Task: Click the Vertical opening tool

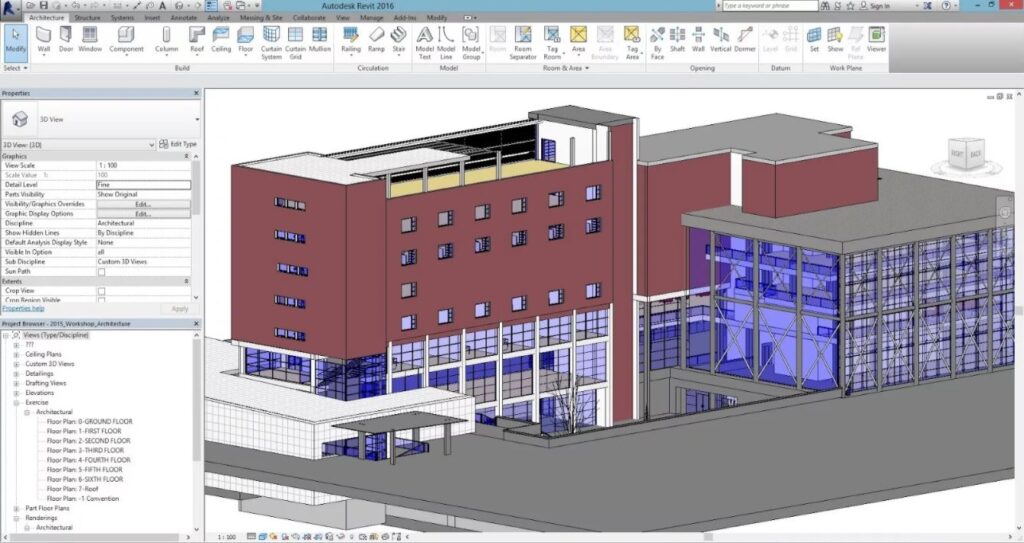Action: pos(720,41)
